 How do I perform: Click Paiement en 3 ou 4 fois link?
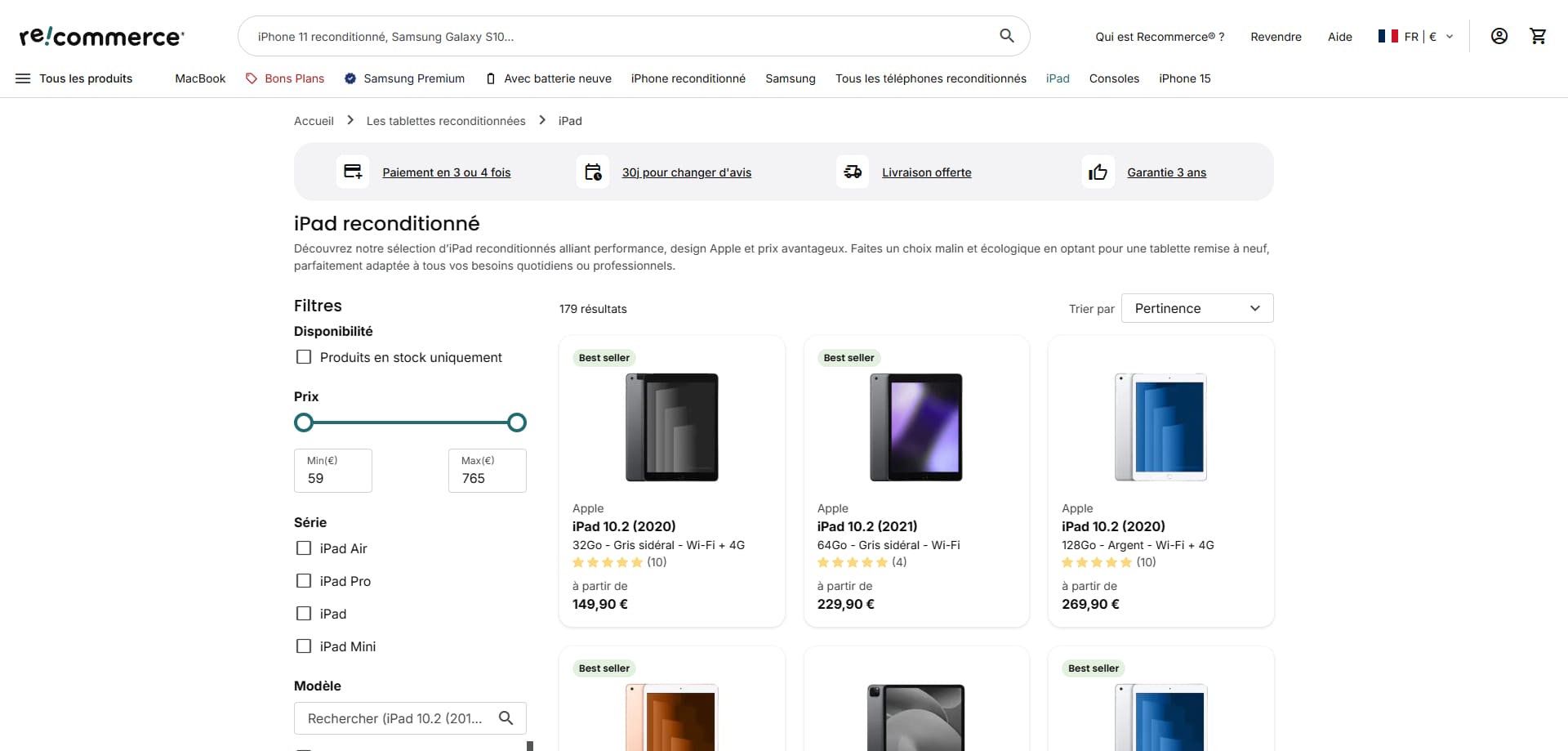tap(447, 172)
